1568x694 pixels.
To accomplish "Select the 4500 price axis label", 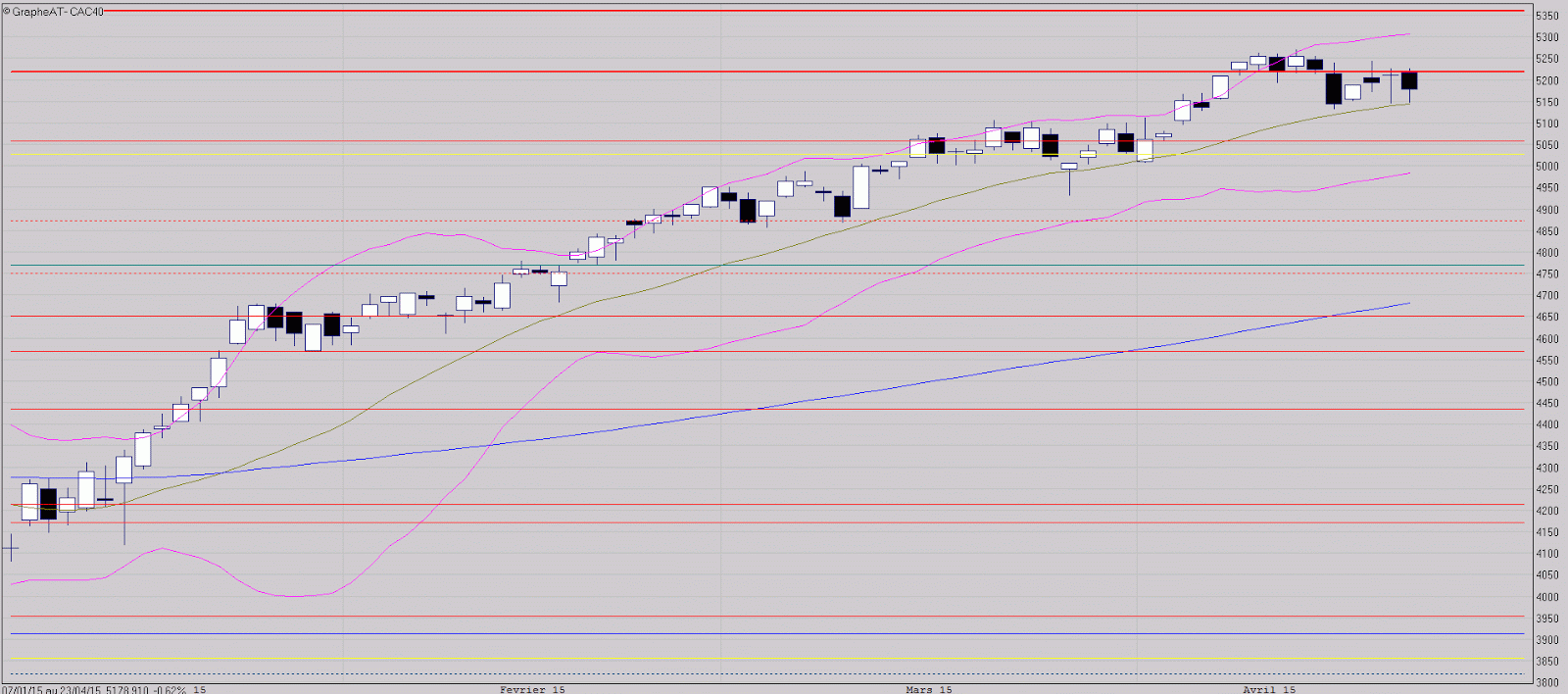I will coord(1547,382).
